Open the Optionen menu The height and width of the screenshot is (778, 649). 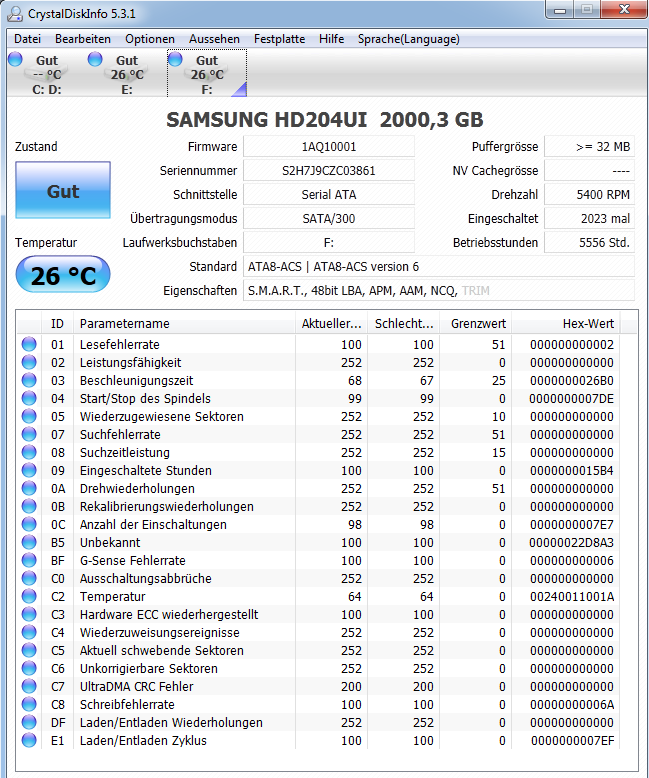click(150, 39)
